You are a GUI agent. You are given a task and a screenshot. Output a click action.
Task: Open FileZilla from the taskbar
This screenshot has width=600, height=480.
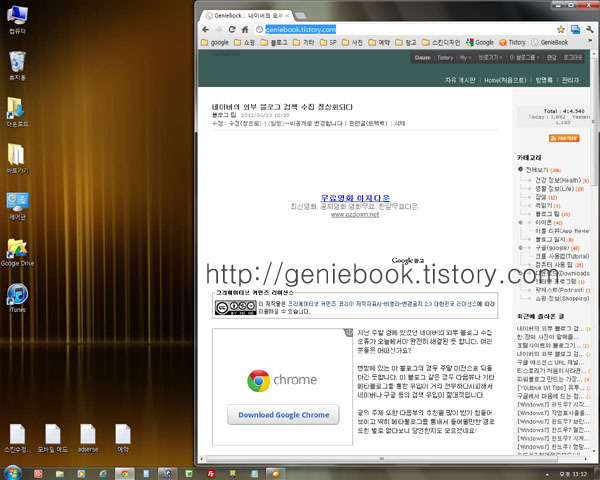tap(210, 474)
